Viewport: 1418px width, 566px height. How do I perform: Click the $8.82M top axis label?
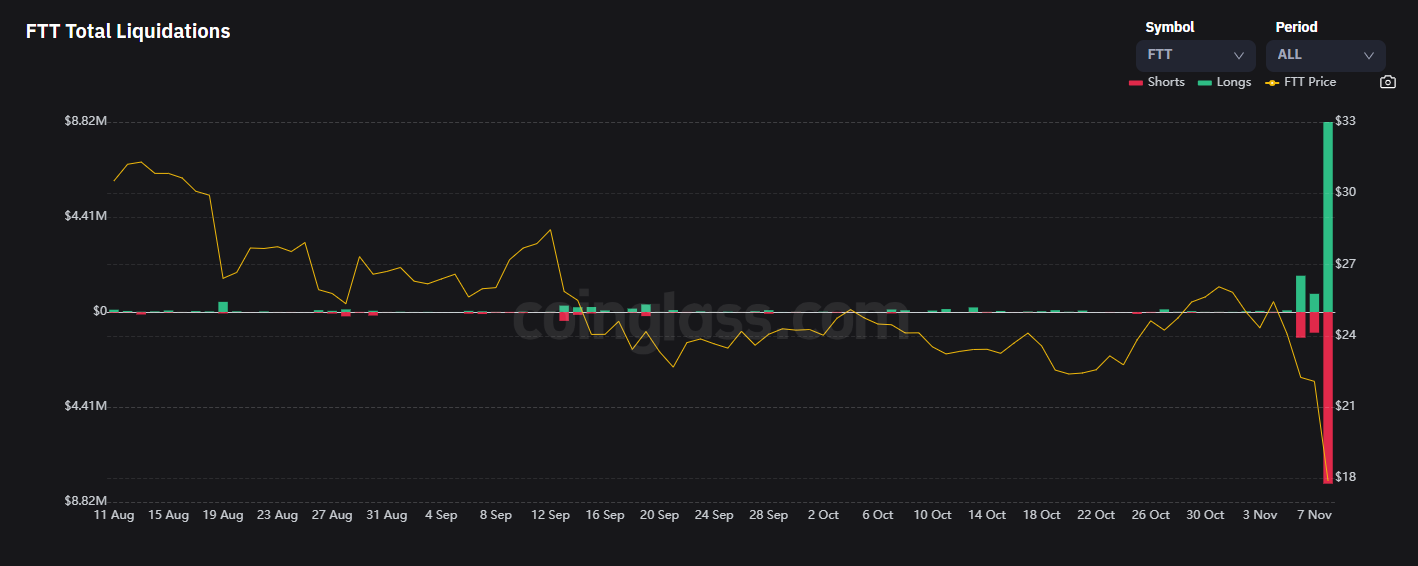point(85,121)
